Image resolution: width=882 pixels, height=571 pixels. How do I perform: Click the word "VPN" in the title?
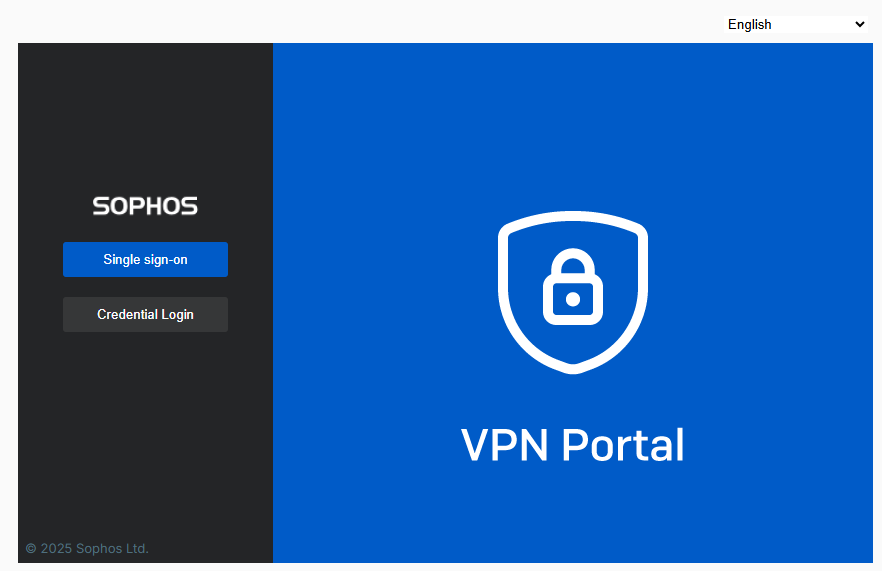(x=505, y=445)
